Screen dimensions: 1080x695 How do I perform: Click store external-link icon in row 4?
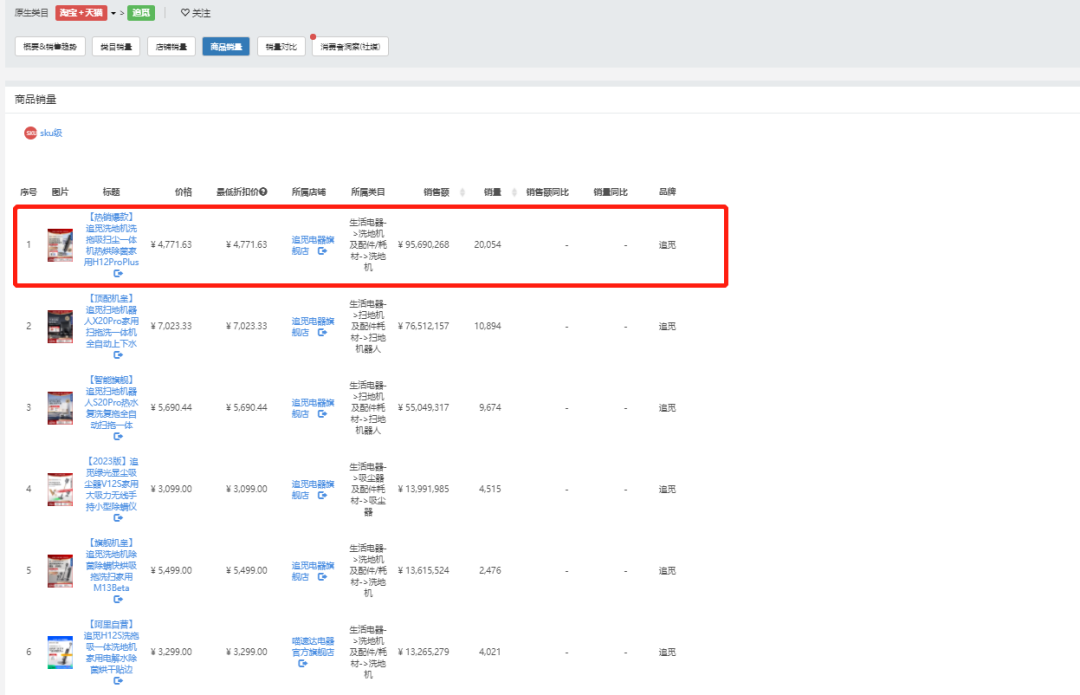[x=322, y=495]
